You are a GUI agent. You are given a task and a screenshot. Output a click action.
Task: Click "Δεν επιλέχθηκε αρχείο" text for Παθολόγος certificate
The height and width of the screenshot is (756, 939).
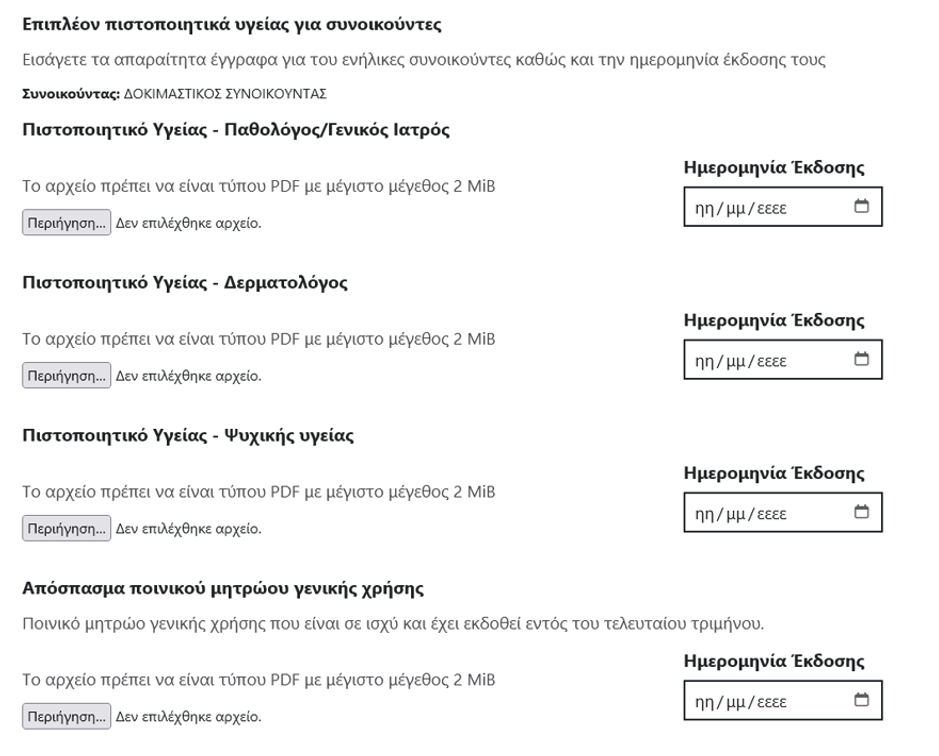[x=188, y=223]
